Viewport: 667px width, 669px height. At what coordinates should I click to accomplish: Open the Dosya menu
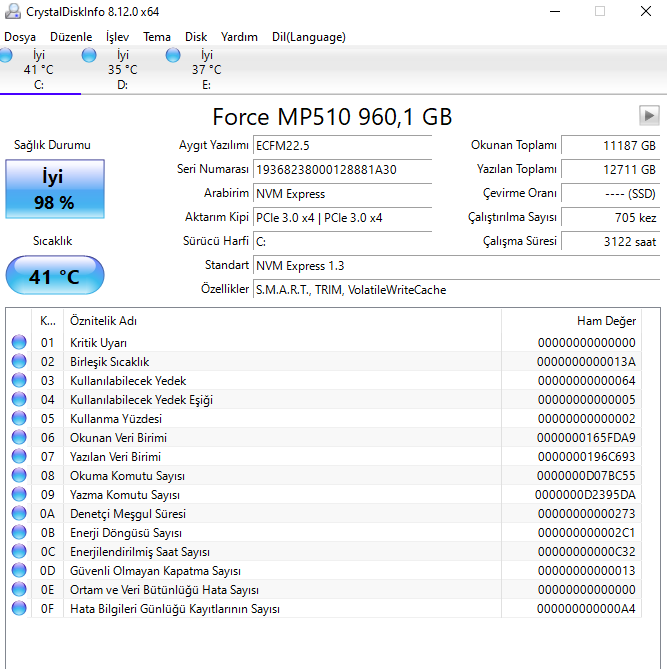tap(20, 37)
